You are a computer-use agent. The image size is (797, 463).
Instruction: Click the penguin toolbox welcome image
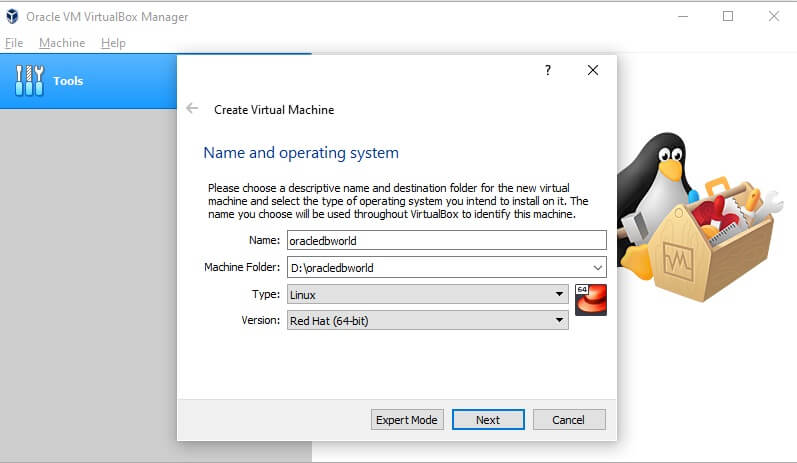click(699, 218)
